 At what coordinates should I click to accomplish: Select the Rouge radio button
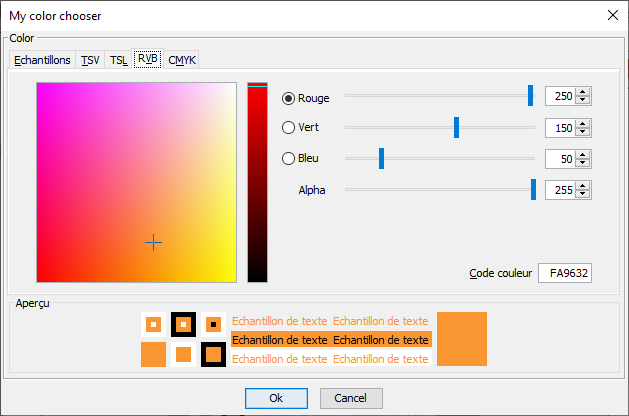tap(289, 98)
